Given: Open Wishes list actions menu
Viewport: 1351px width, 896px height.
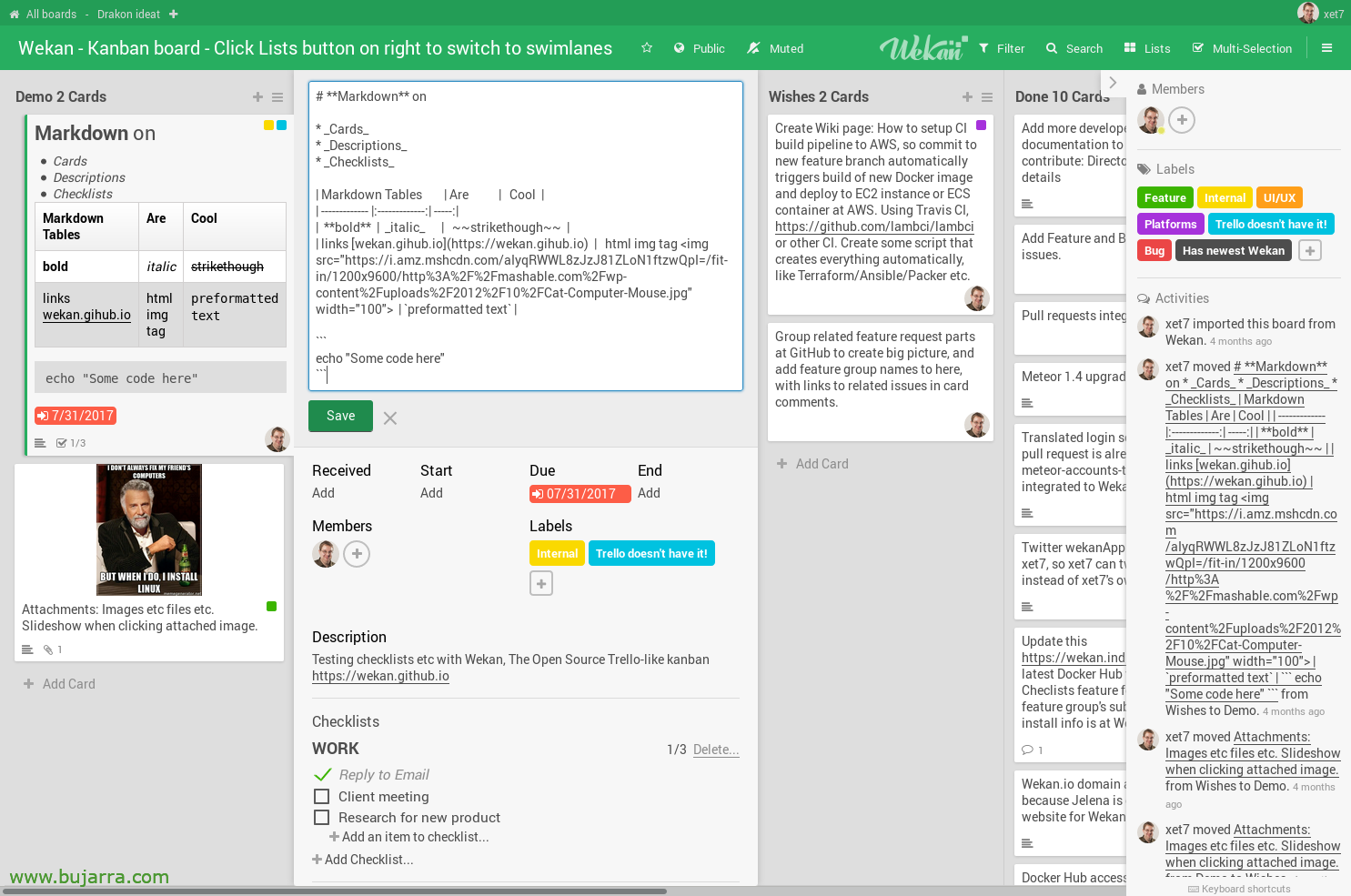Looking at the screenshot, I should click(987, 96).
